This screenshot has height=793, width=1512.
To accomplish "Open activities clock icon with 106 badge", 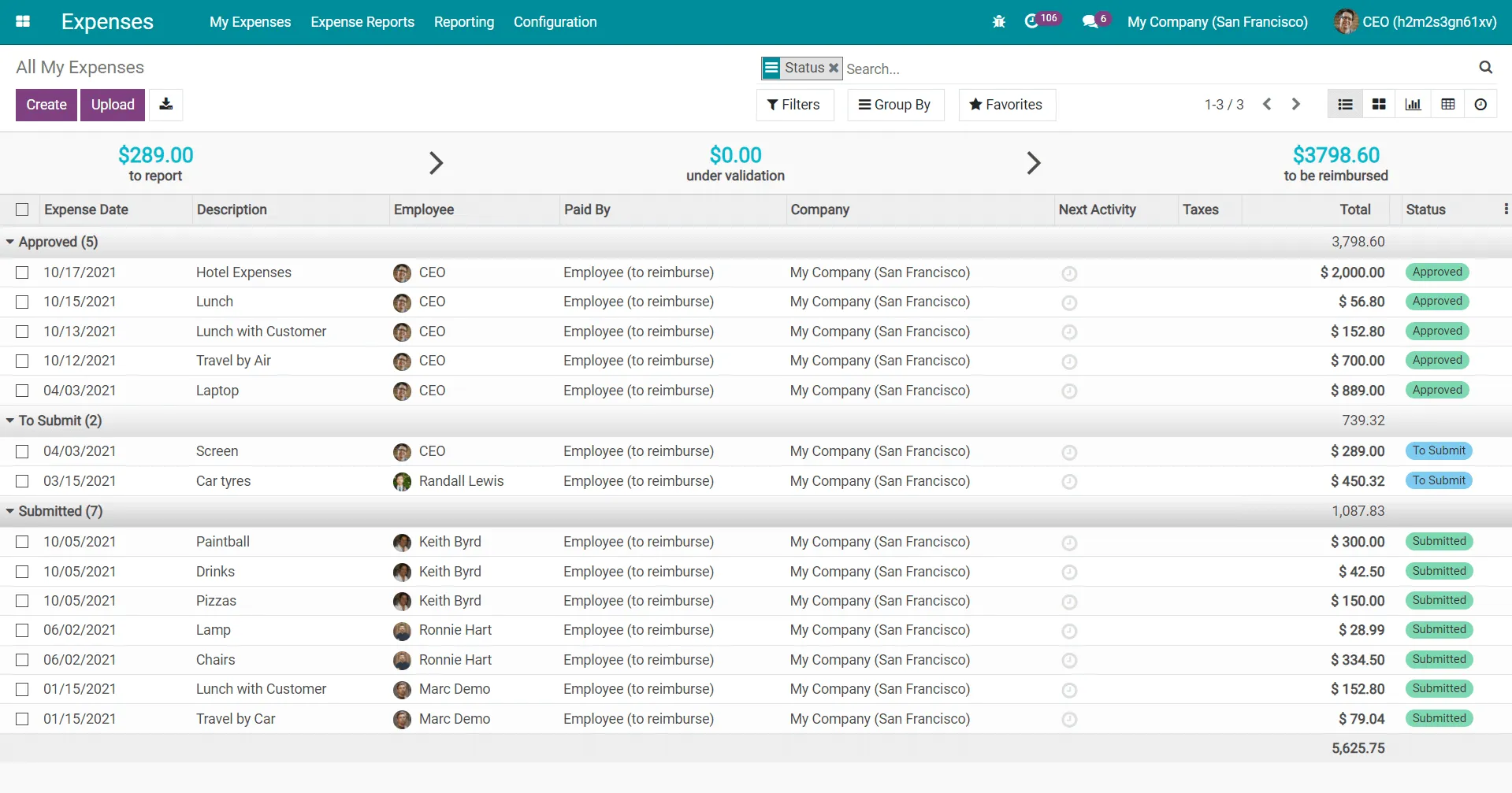I will coord(1042,20).
